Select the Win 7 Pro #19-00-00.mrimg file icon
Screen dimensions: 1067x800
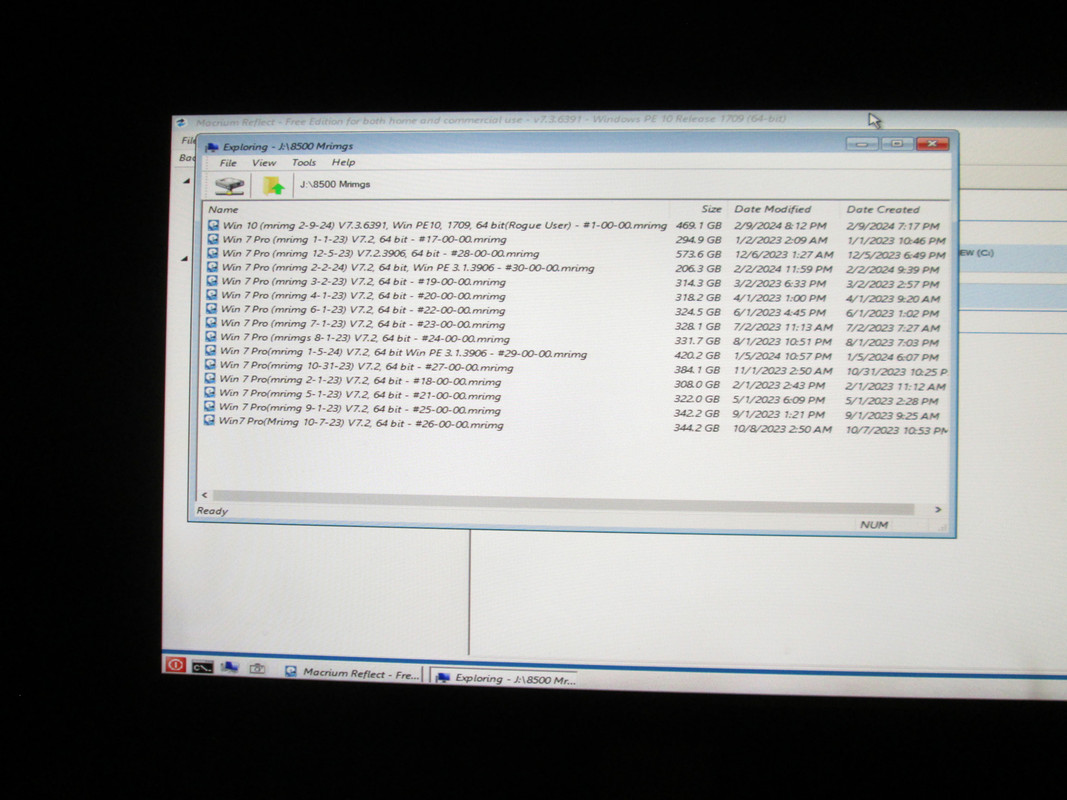click(x=213, y=281)
